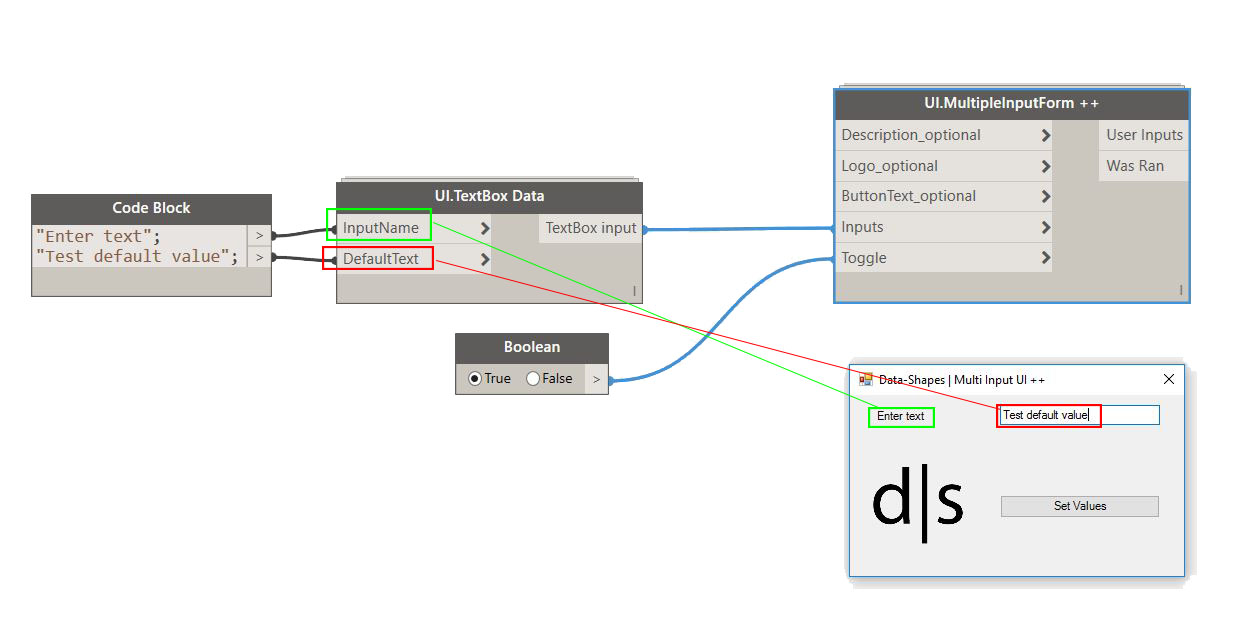This screenshot has width=1254, height=637.
Task: Select the True radio button in Boolean node
Action: click(475, 379)
